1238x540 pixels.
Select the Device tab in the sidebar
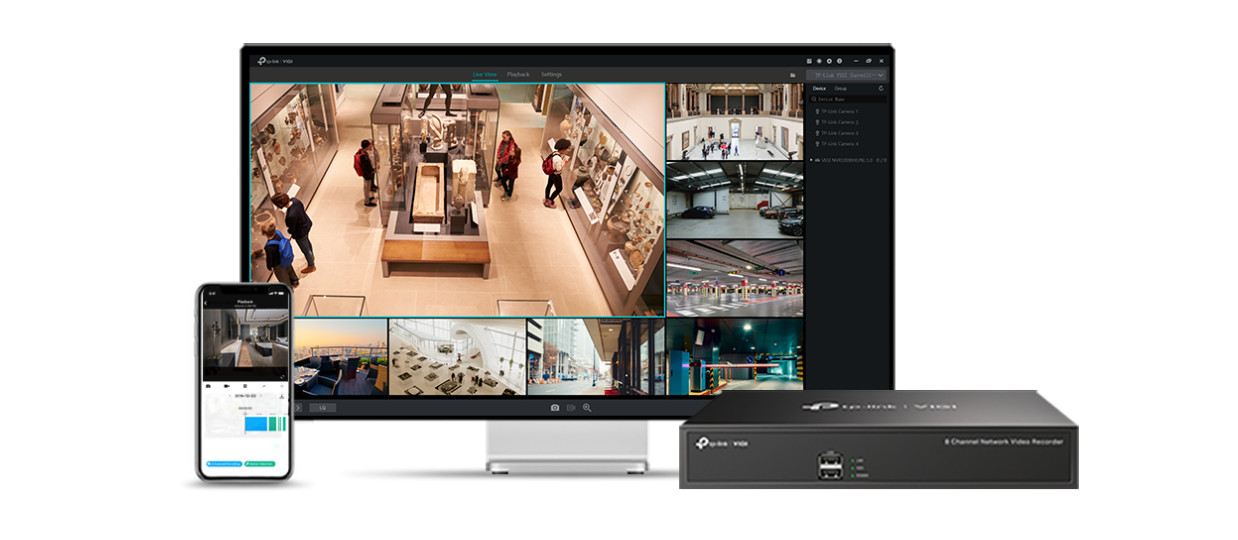(819, 89)
